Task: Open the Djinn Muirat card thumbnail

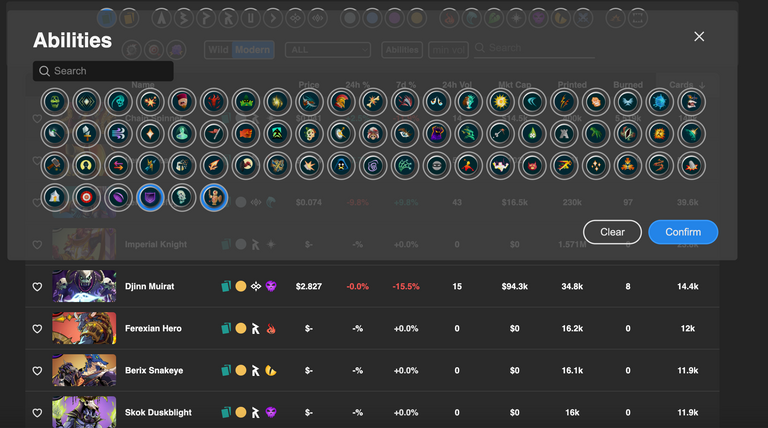Action: point(84,286)
